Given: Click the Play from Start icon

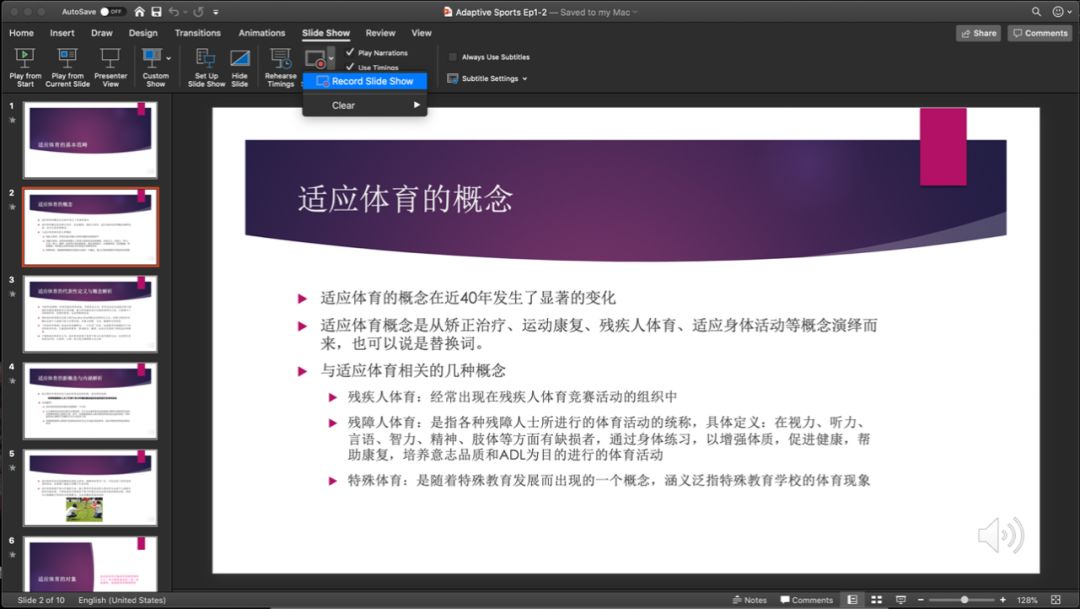Looking at the screenshot, I should (x=25, y=62).
